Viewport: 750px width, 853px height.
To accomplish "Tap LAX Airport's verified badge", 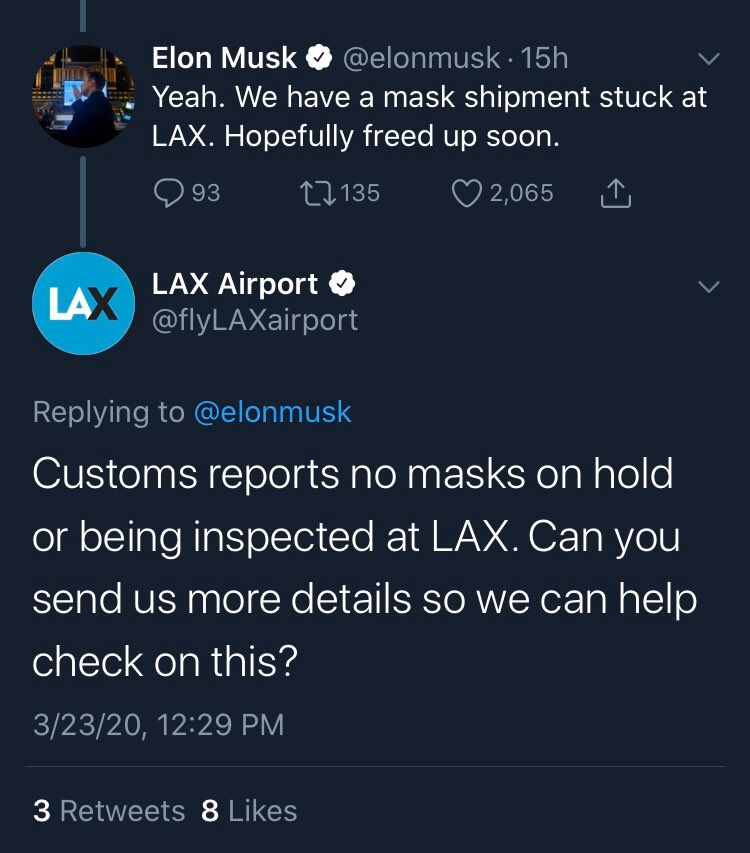I will point(341,284).
